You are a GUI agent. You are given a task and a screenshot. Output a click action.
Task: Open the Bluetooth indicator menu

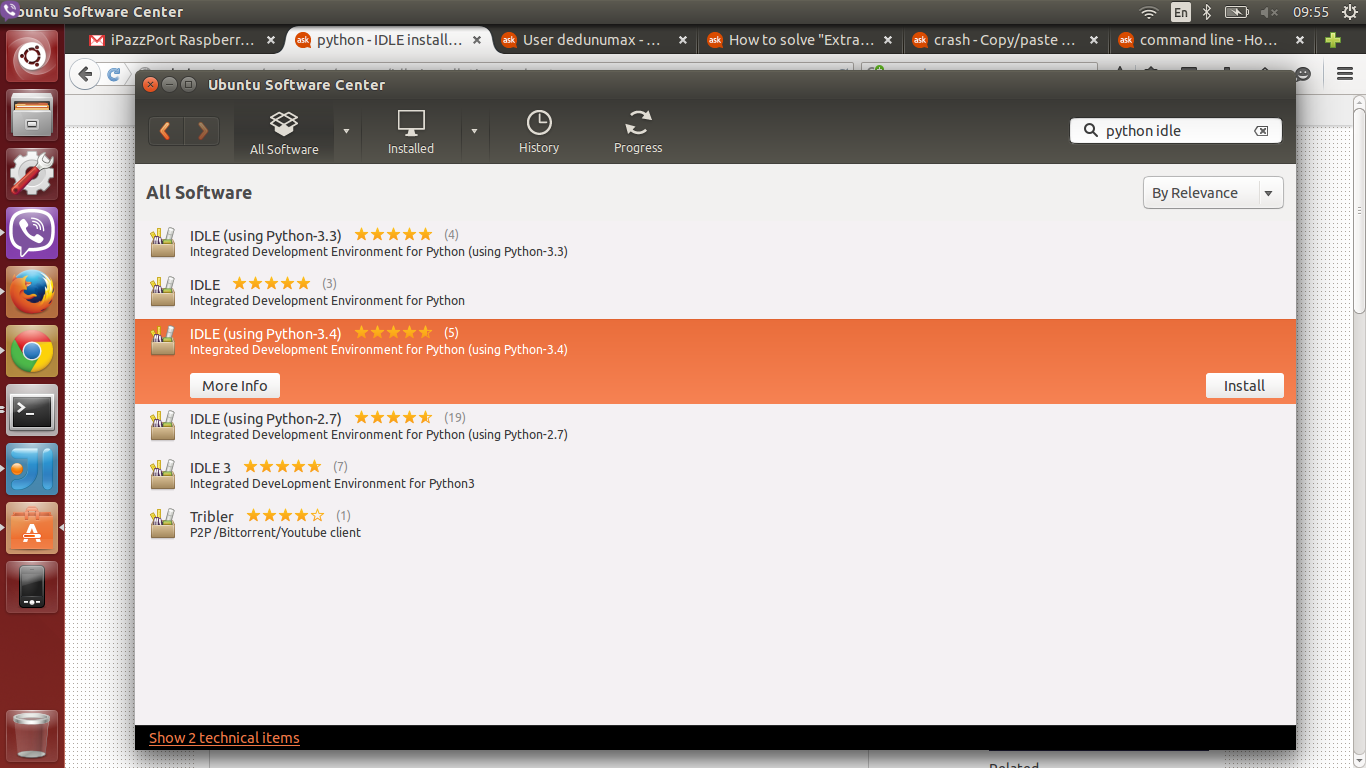point(1207,12)
